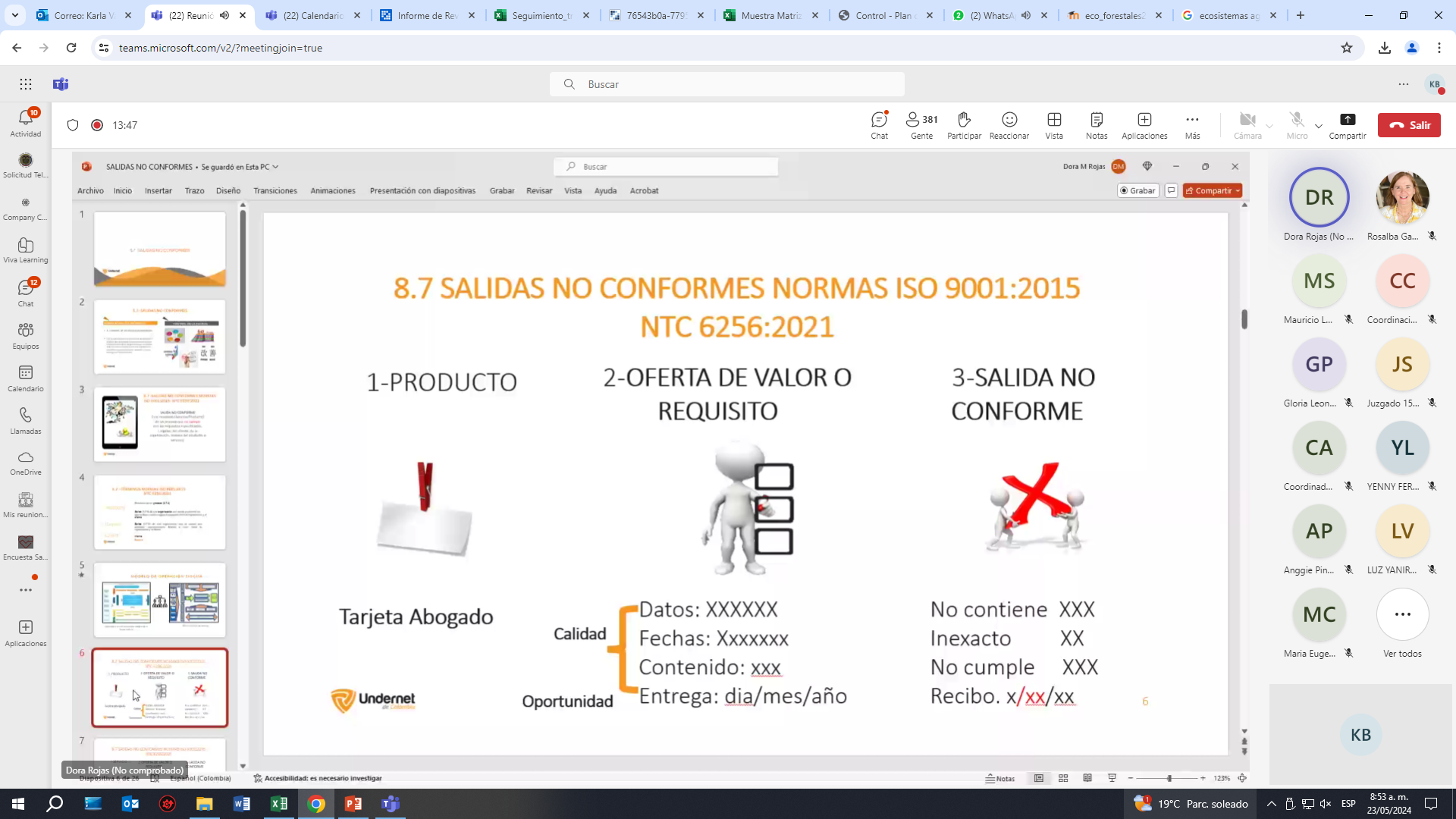Switch to Calendario browser tab
The image size is (1456, 819).
tap(312, 15)
